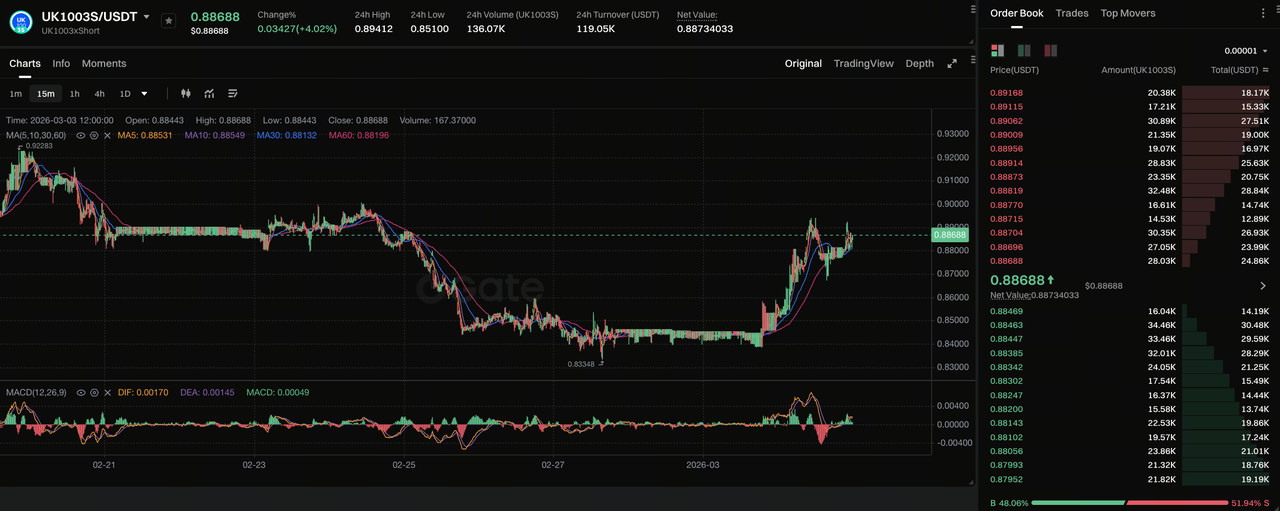Open the 0.00001 price precision dropdown
Image resolution: width=1280 pixels, height=511 pixels.
click(1249, 50)
